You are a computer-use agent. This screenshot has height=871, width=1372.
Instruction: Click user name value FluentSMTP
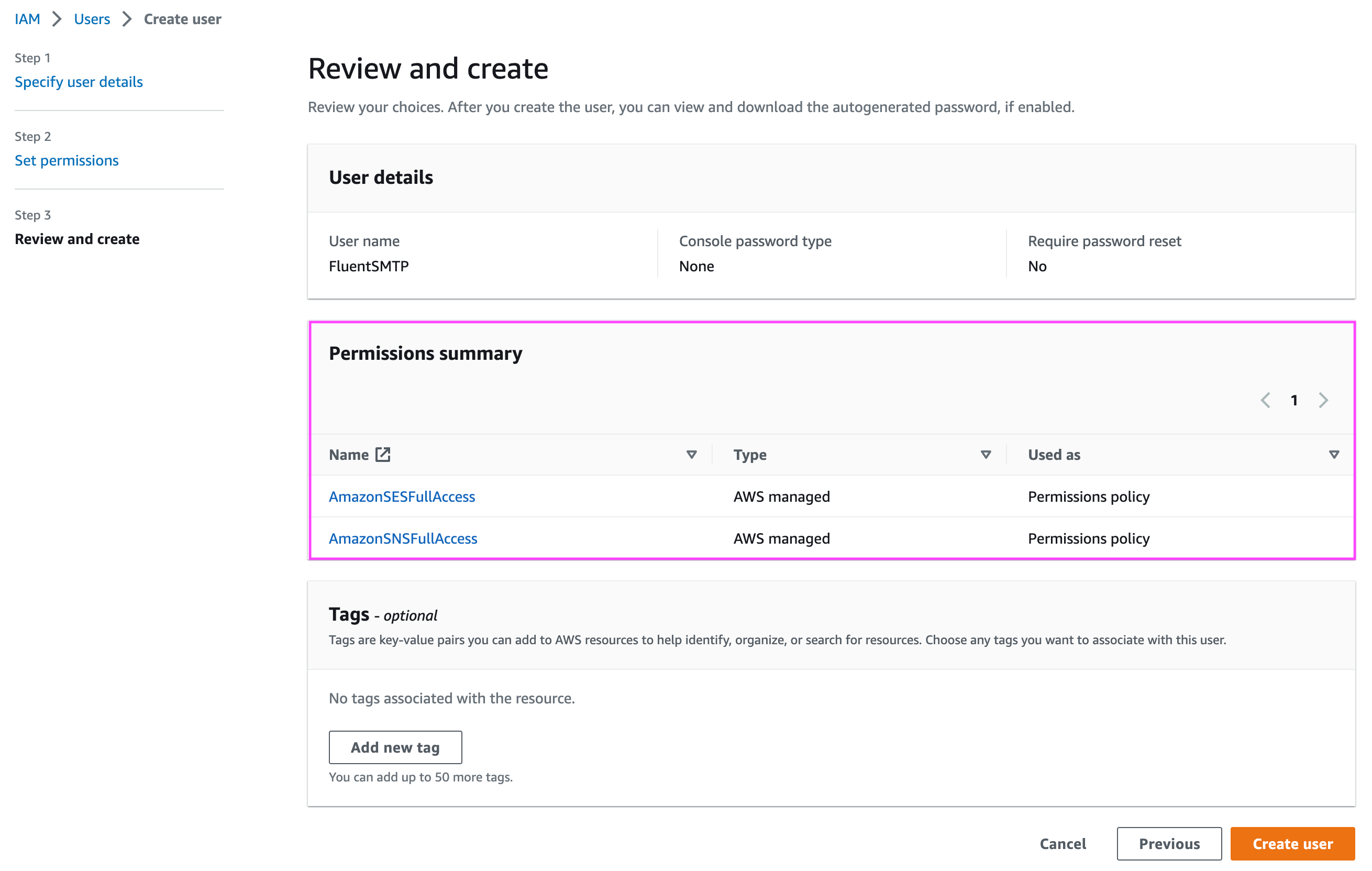(369, 266)
